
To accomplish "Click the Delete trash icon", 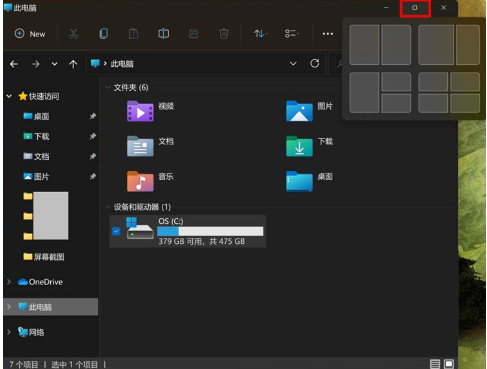I will point(224,34).
